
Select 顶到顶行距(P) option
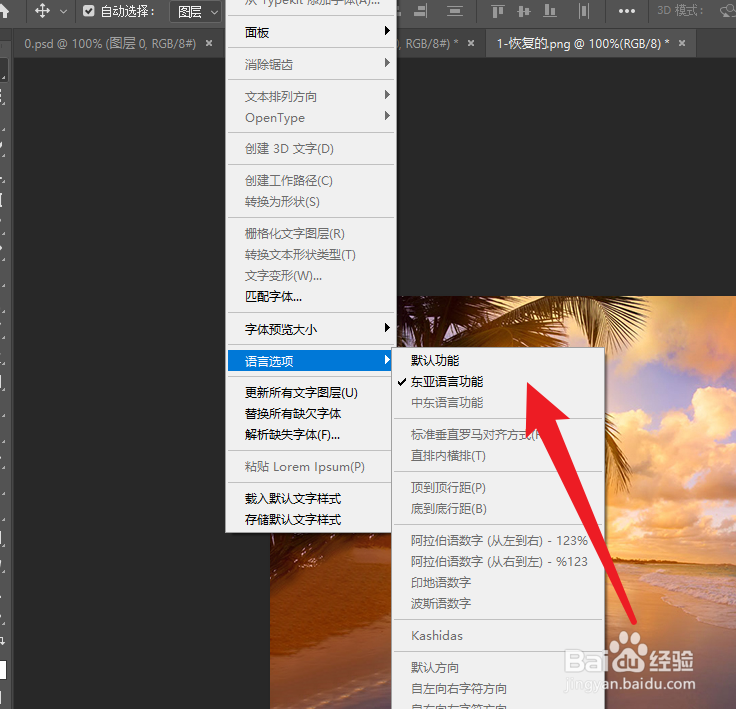(498, 488)
